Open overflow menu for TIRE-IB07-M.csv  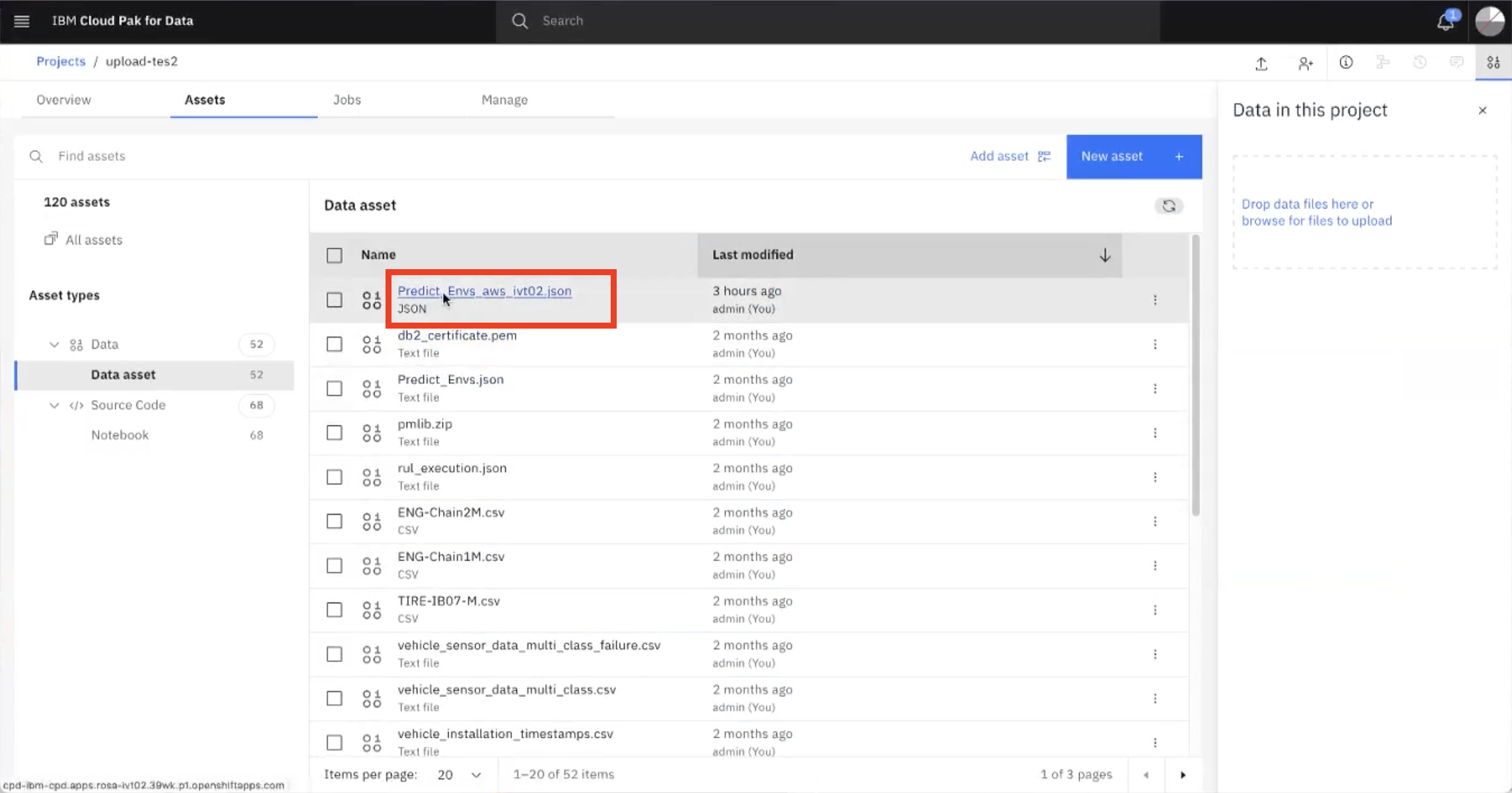tap(1155, 610)
